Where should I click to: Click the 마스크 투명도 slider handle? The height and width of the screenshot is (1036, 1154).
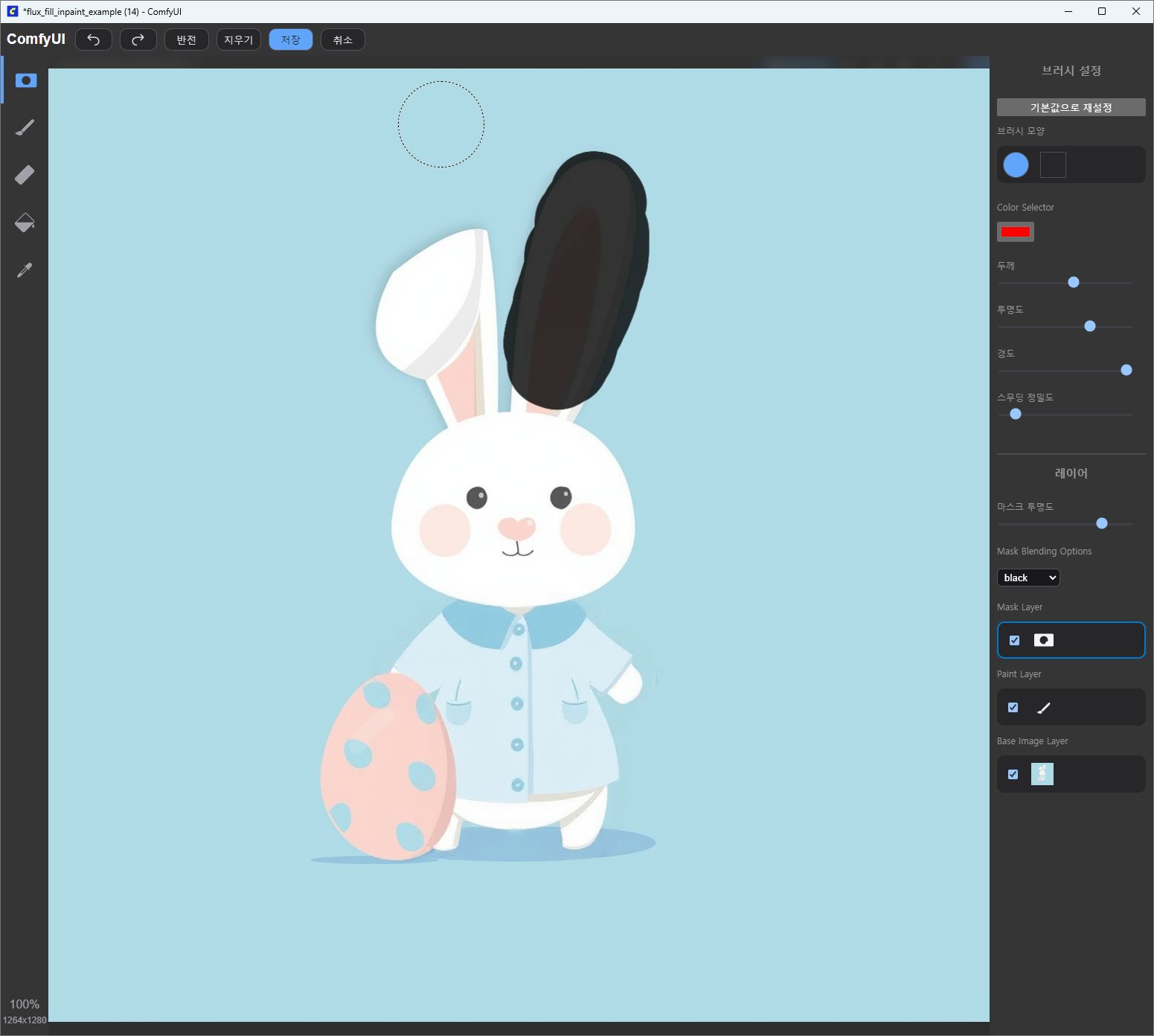1102,523
